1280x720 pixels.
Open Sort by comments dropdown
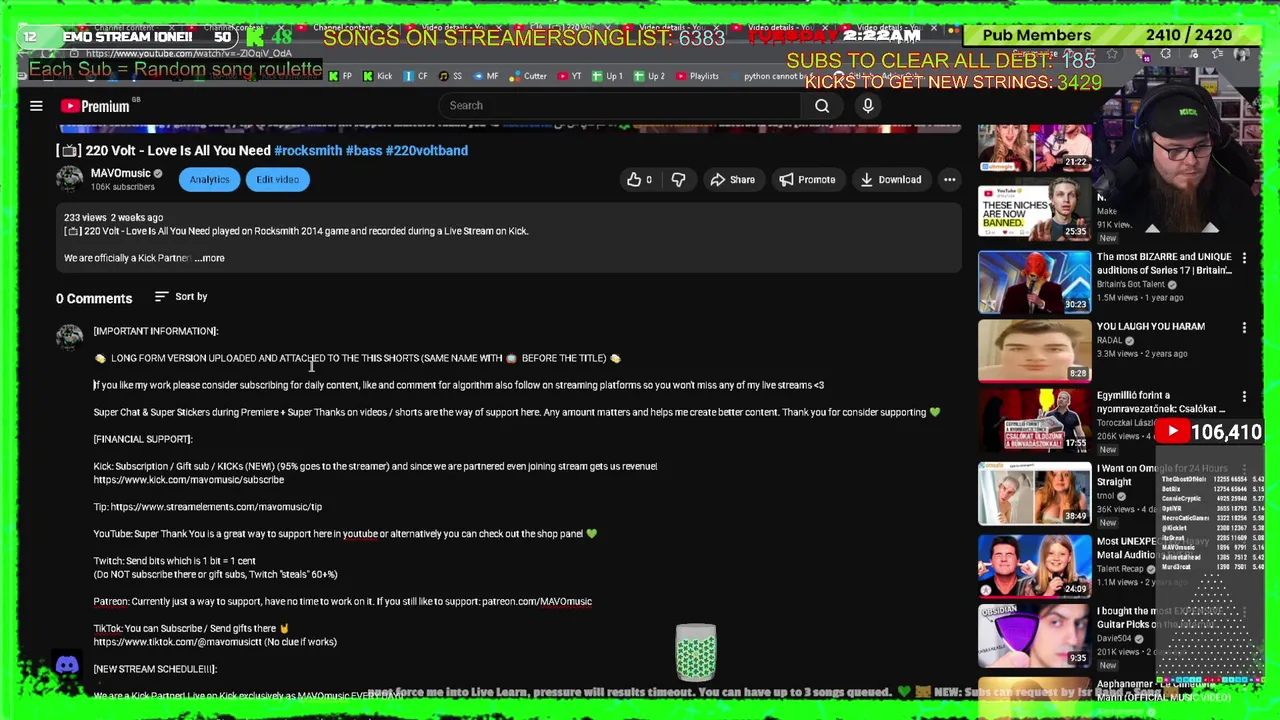click(x=181, y=296)
